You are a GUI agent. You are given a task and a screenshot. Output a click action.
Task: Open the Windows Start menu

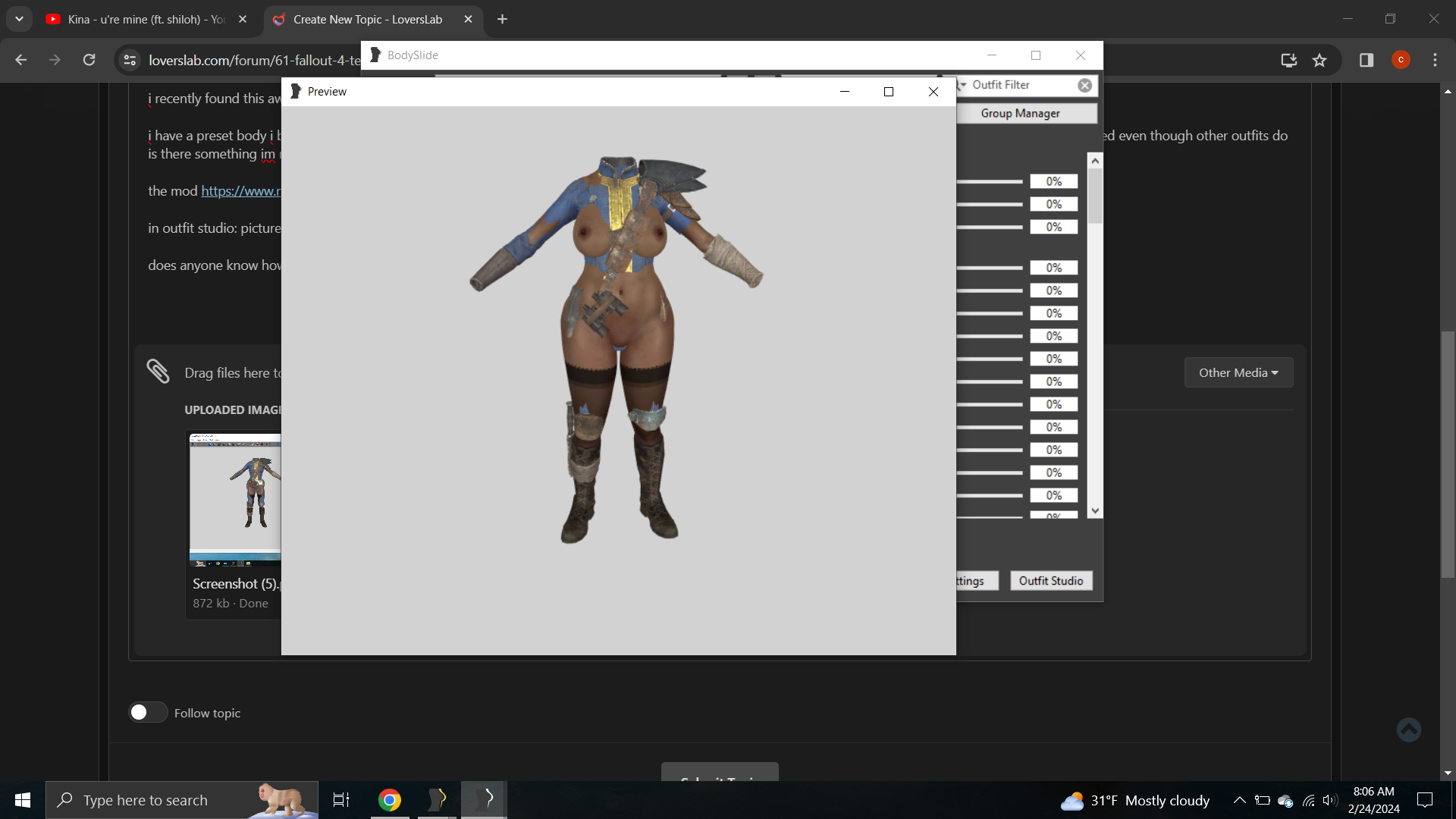[x=22, y=800]
